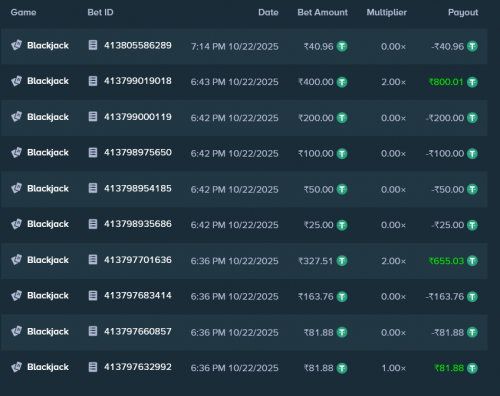The image size is (500, 396).
Task: Open bet receipt icon for 413799000119
Action: (x=93, y=117)
